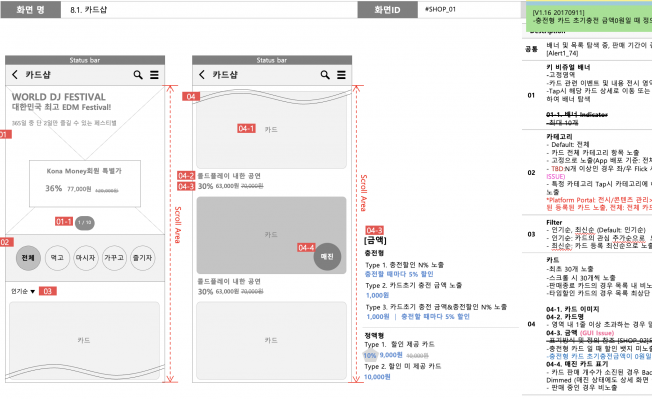The width and height of the screenshot is (652, 399).
Task: Click the 매진 sold-out badge
Action: point(327,256)
